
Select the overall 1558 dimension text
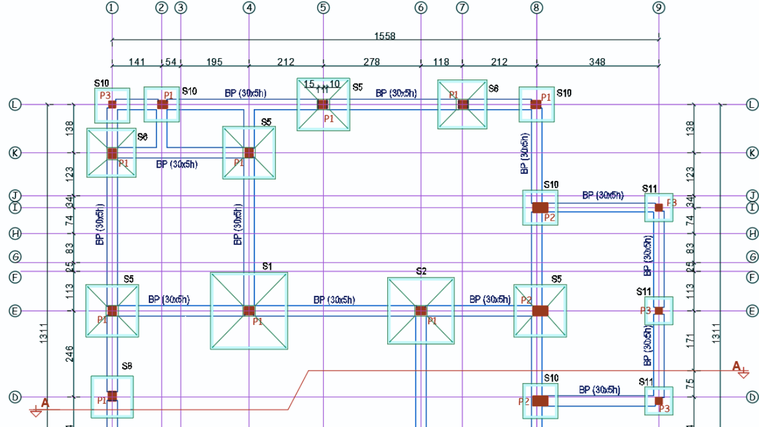click(x=385, y=36)
